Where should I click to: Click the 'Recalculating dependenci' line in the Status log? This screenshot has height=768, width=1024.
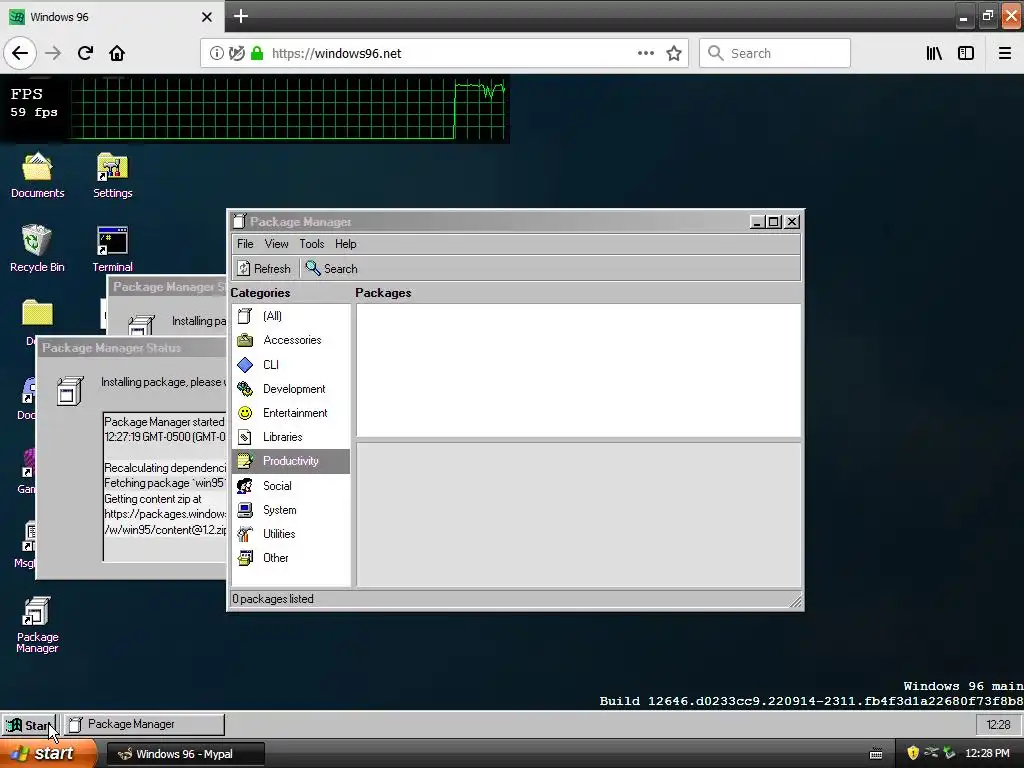(165, 468)
